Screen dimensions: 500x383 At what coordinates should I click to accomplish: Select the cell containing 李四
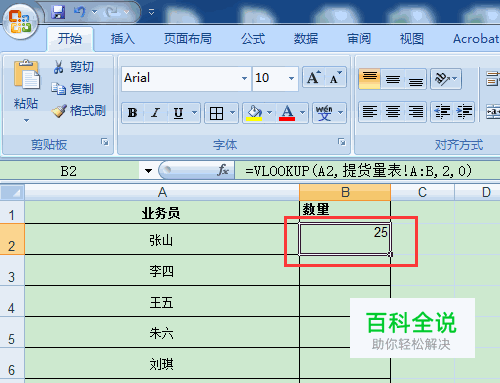coord(162,270)
